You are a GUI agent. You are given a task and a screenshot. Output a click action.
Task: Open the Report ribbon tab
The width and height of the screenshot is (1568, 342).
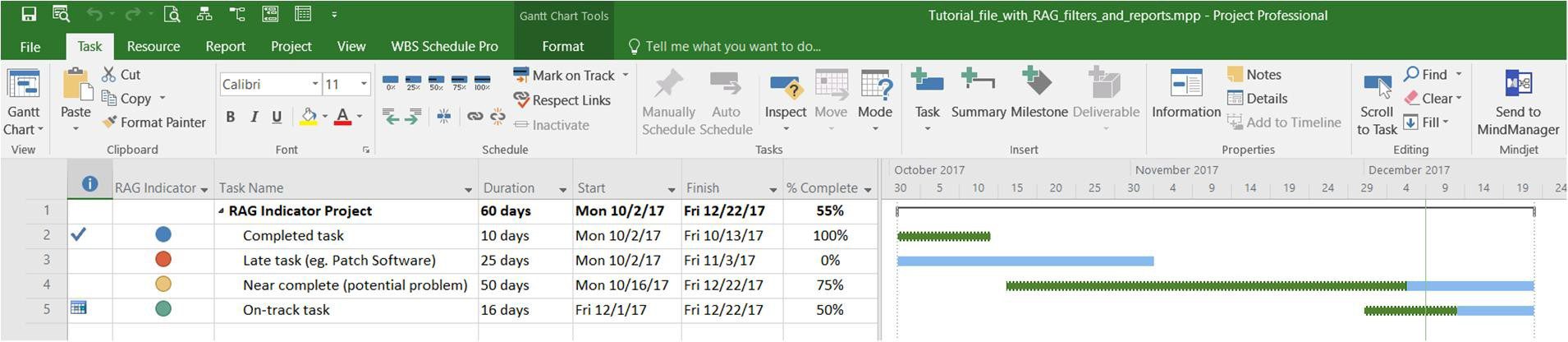click(226, 46)
